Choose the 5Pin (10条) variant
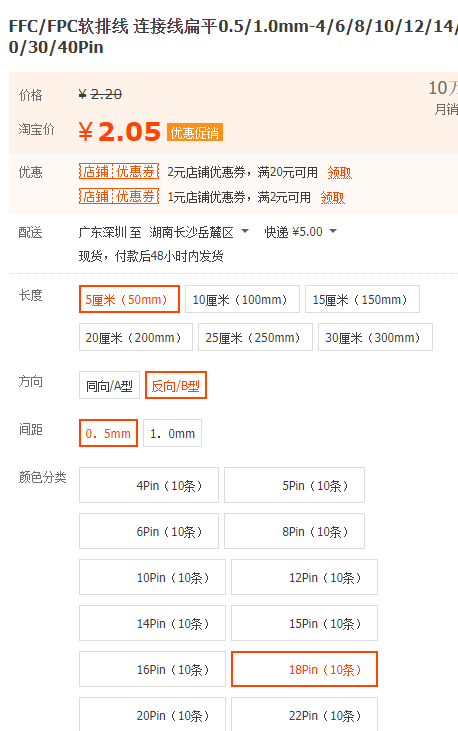This screenshot has height=731, width=458. [x=294, y=485]
